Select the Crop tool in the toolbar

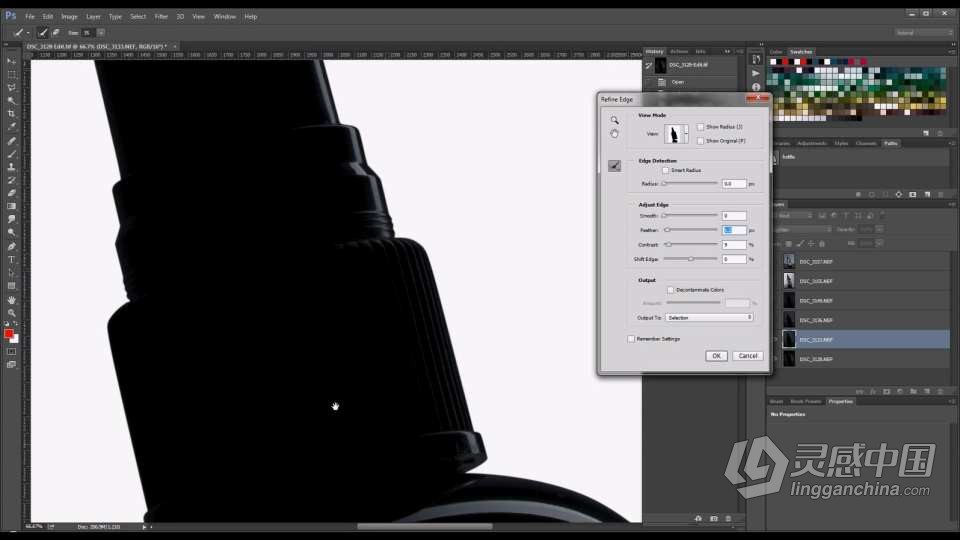coord(12,113)
